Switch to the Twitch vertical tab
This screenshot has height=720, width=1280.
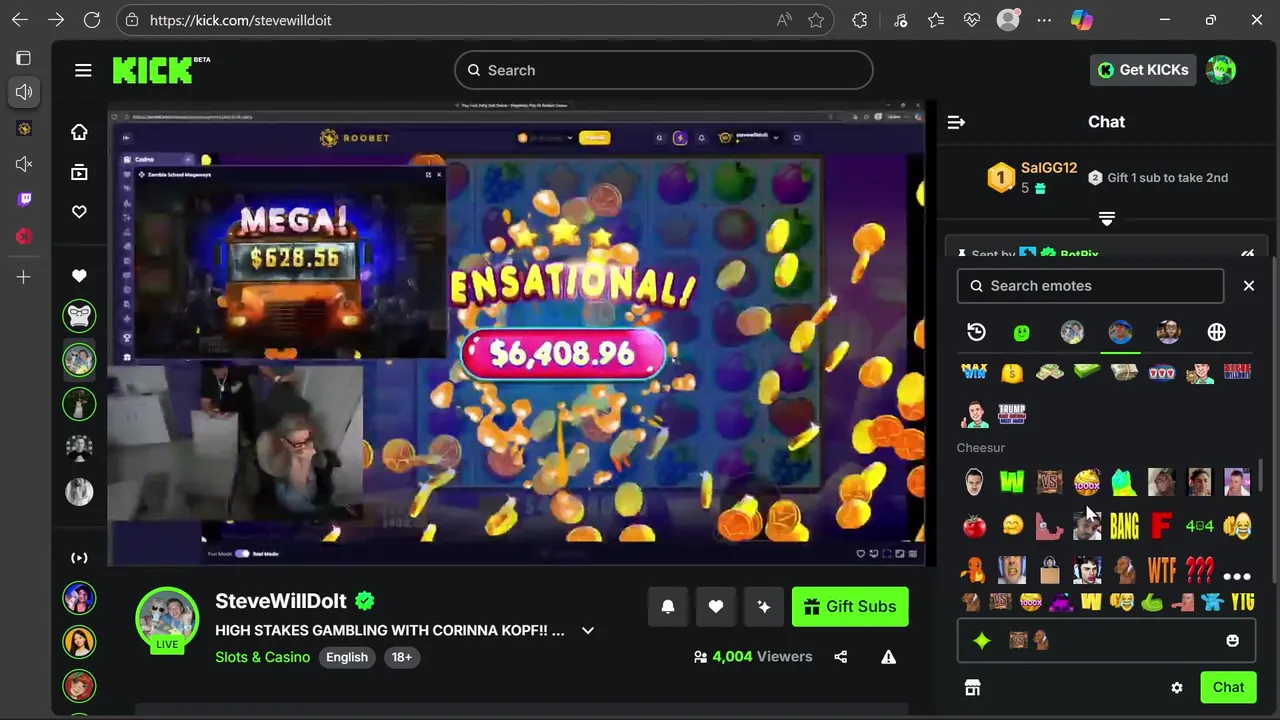click(24, 199)
